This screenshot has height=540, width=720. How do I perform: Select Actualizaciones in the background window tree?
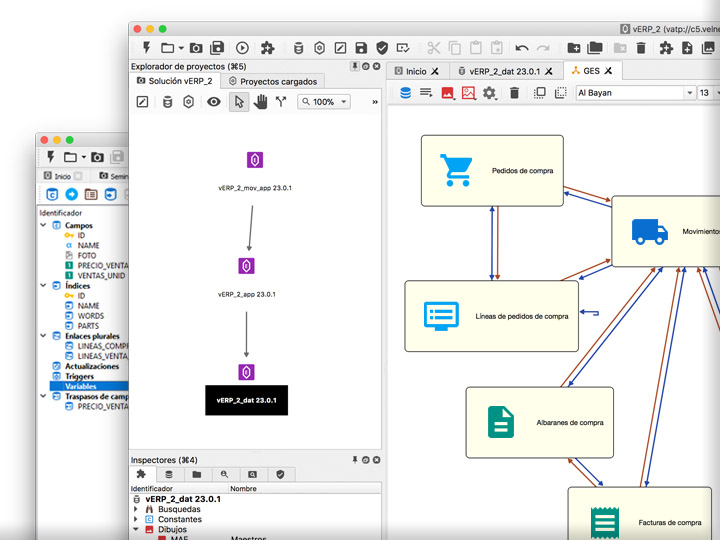pyautogui.click(x=92, y=366)
